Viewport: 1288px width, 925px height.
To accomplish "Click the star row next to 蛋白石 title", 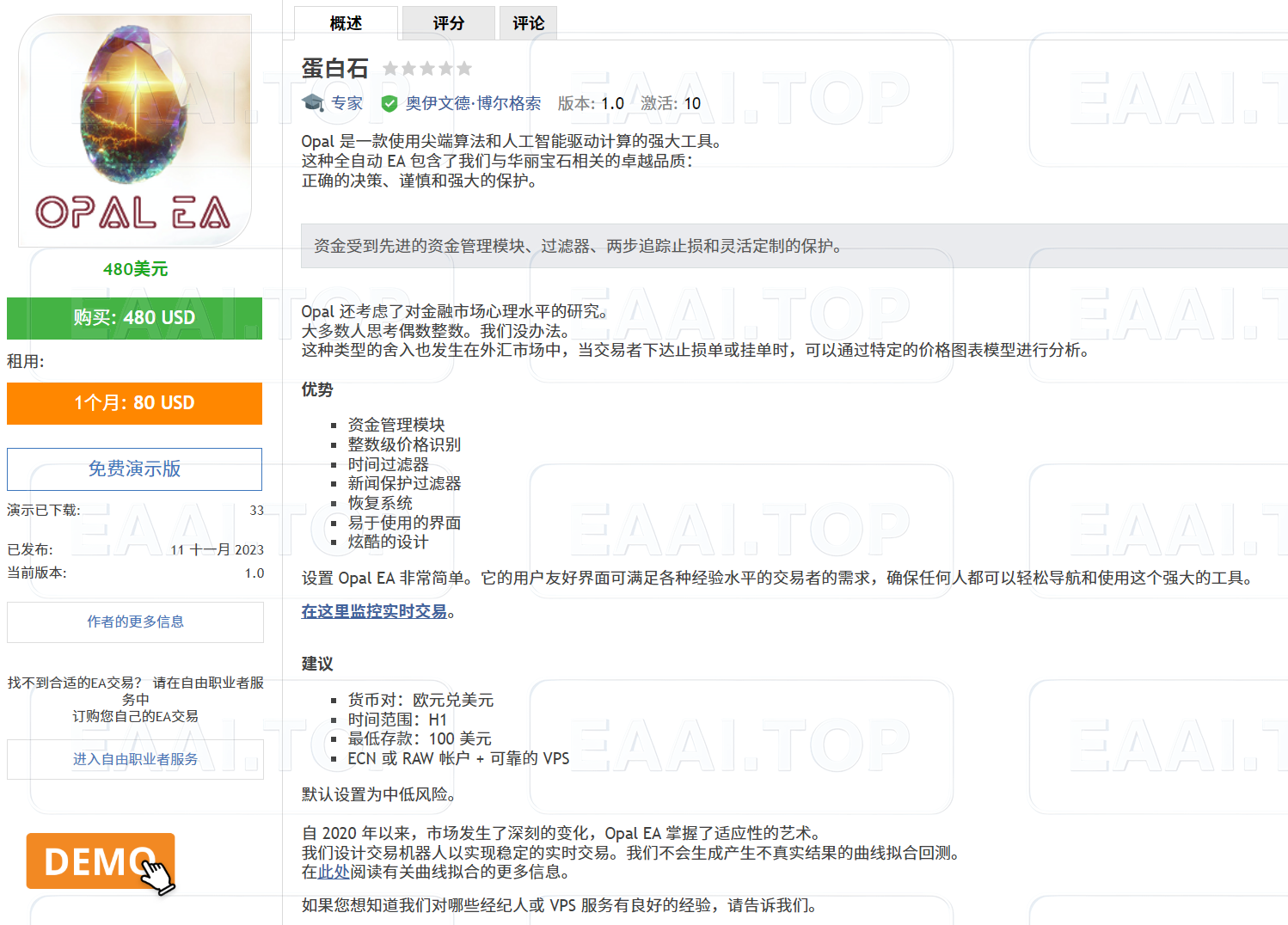I will click(428, 67).
